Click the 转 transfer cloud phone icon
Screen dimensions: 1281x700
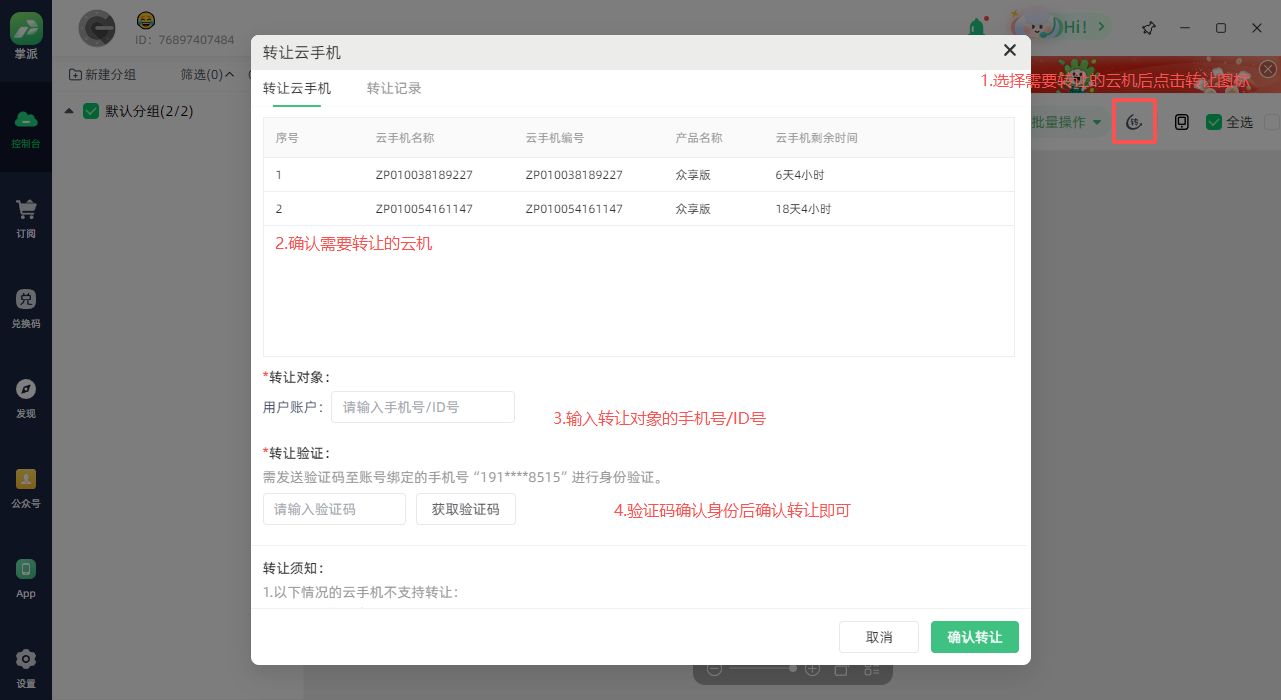tap(1134, 122)
